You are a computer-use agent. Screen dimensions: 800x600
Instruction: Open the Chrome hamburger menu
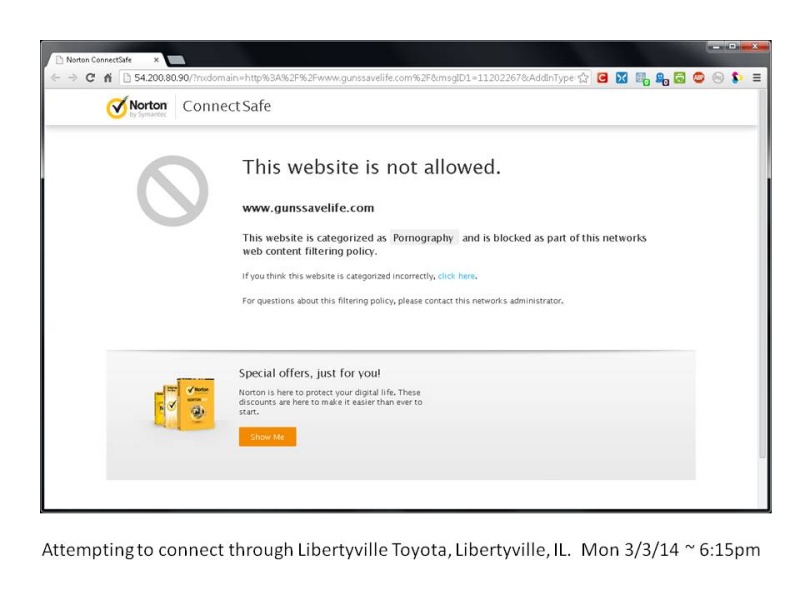click(x=757, y=77)
